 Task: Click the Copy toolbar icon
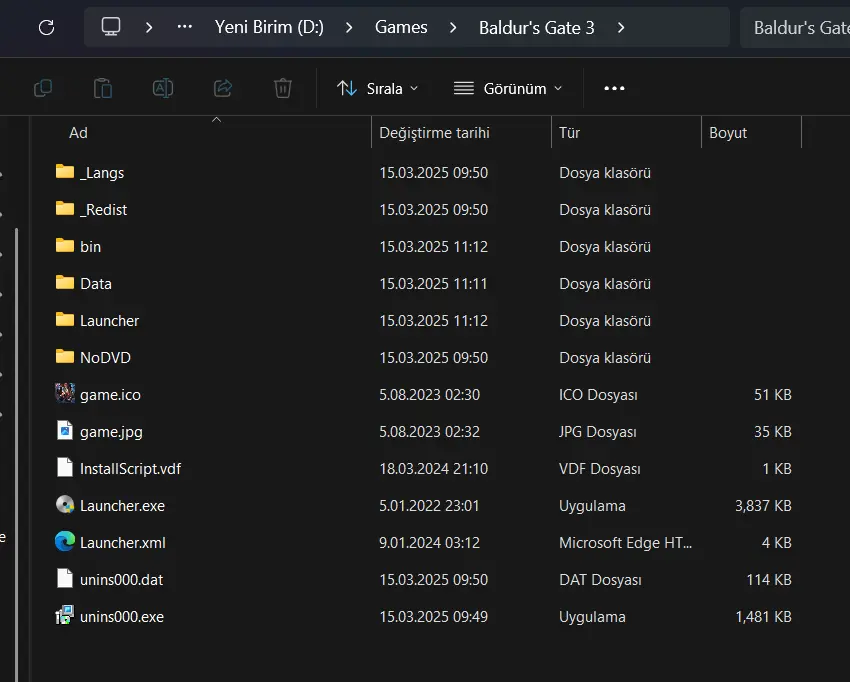43,88
